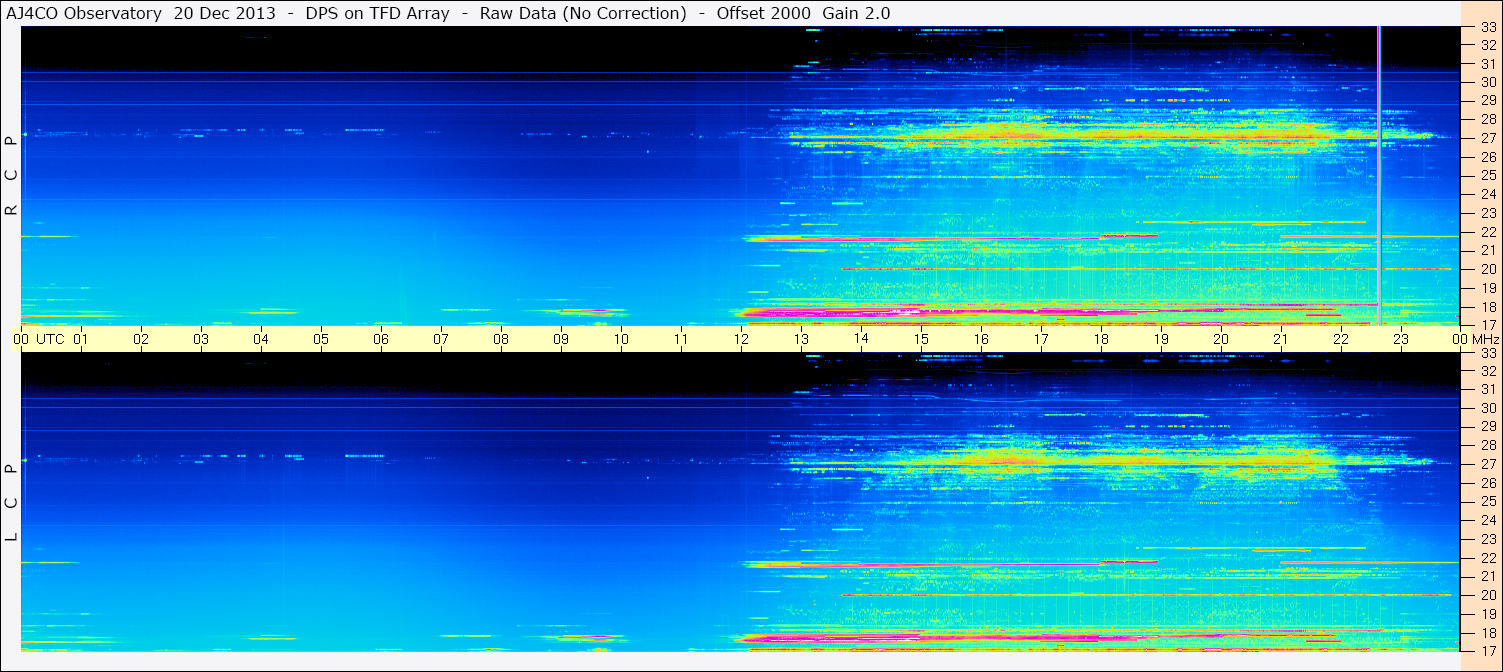This screenshot has width=1503, height=672.
Task: Click the 03 hour mark on time axis
Action: [201, 339]
